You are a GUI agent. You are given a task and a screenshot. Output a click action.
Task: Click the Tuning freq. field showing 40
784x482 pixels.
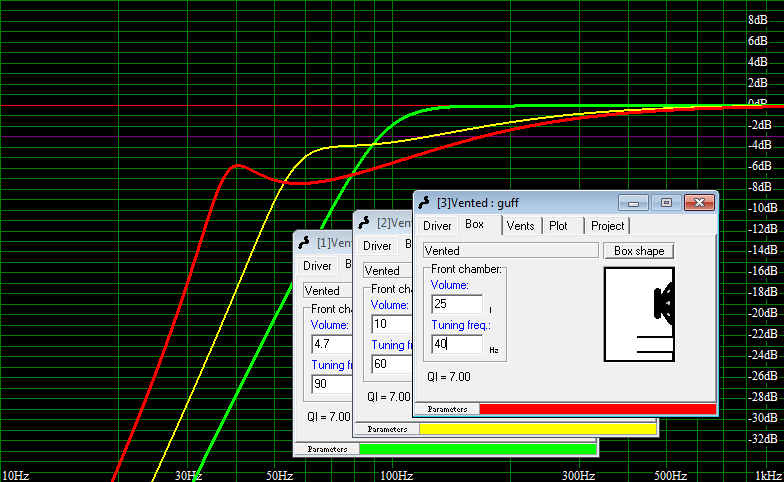tap(457, 344)
